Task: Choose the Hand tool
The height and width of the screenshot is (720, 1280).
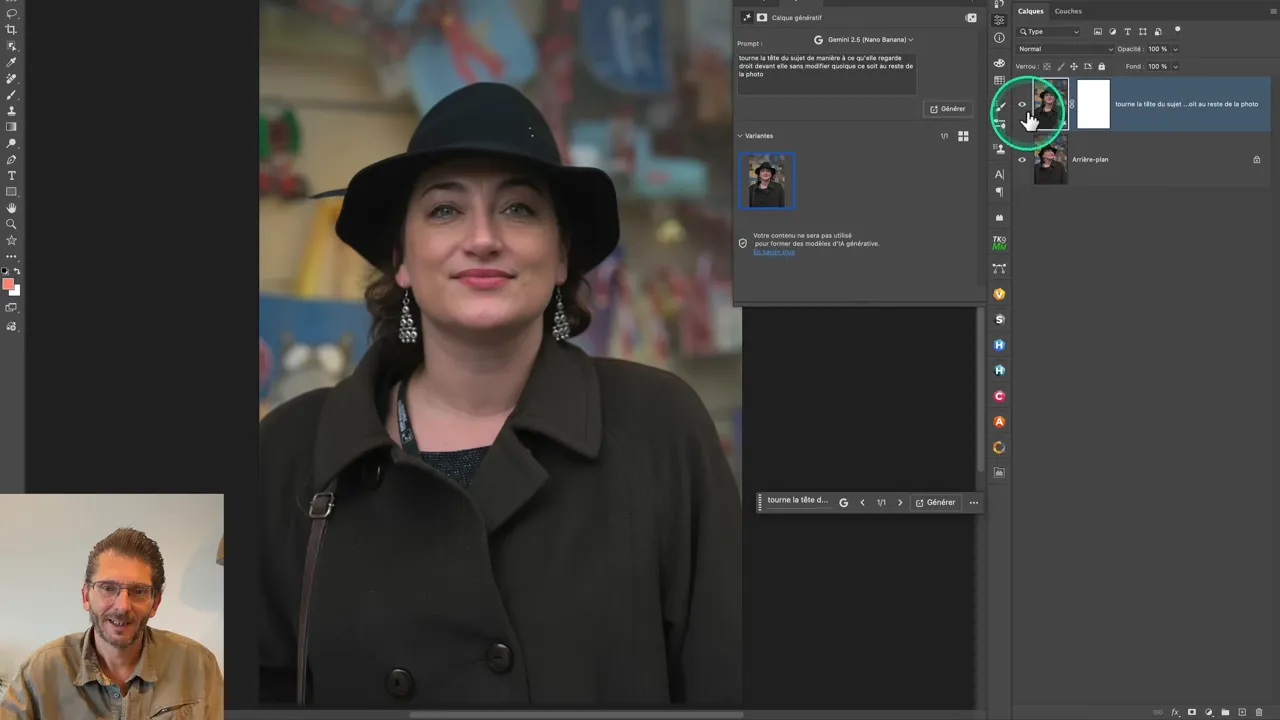Action: 12,208
